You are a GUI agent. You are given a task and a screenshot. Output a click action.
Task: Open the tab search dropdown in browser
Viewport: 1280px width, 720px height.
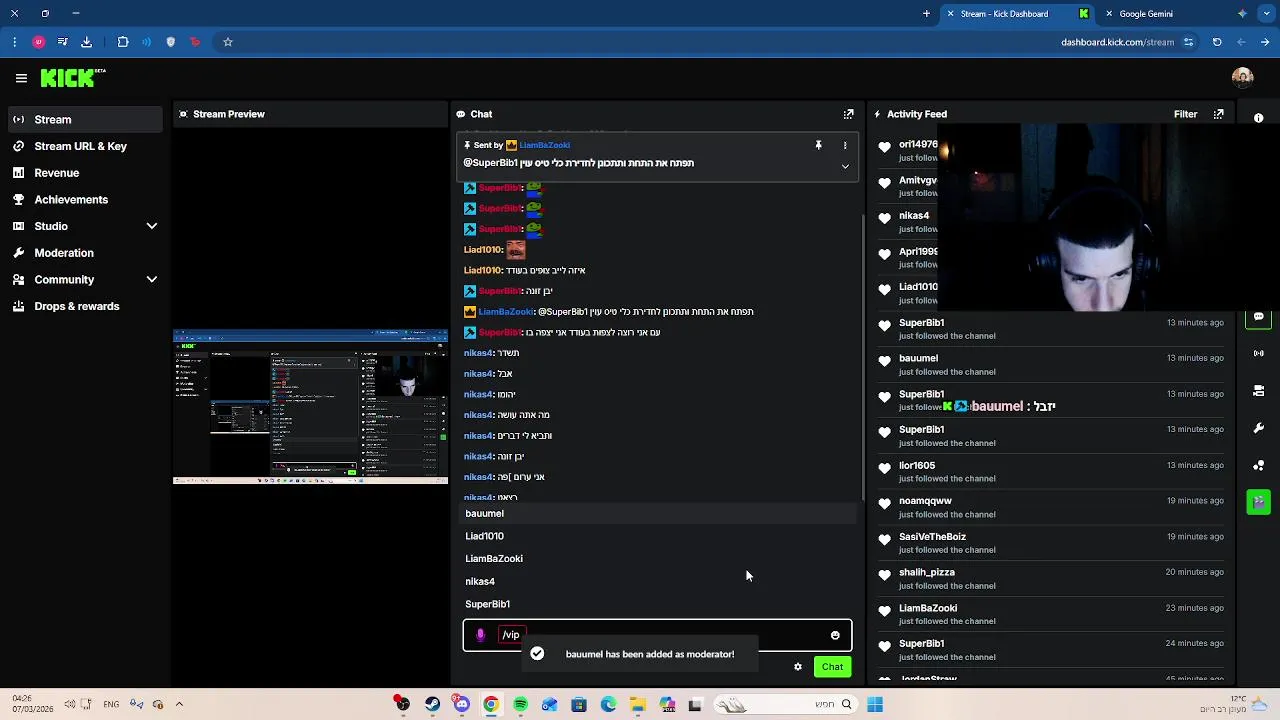1265,14
